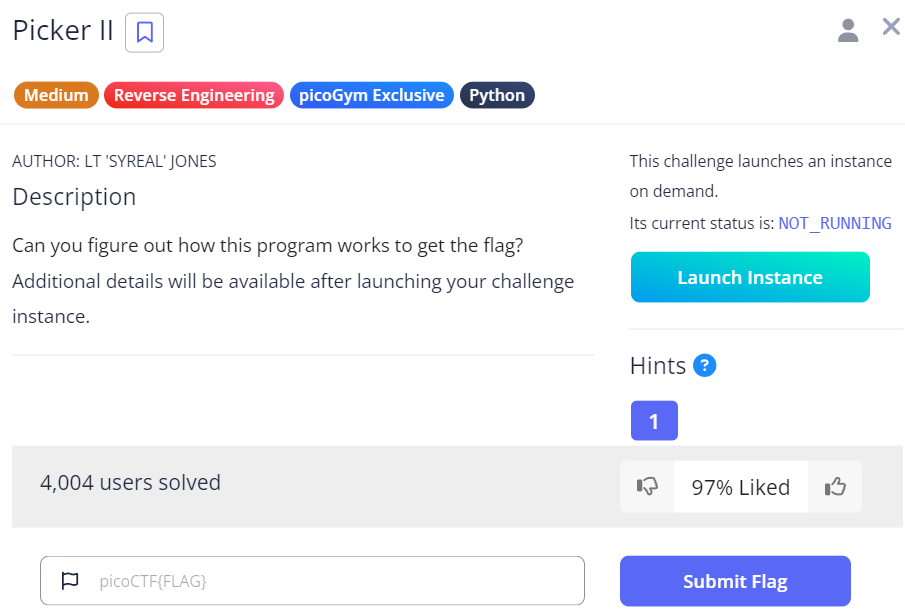
Task: Click the 97% Liked rating label
Action: click(741, 487)
